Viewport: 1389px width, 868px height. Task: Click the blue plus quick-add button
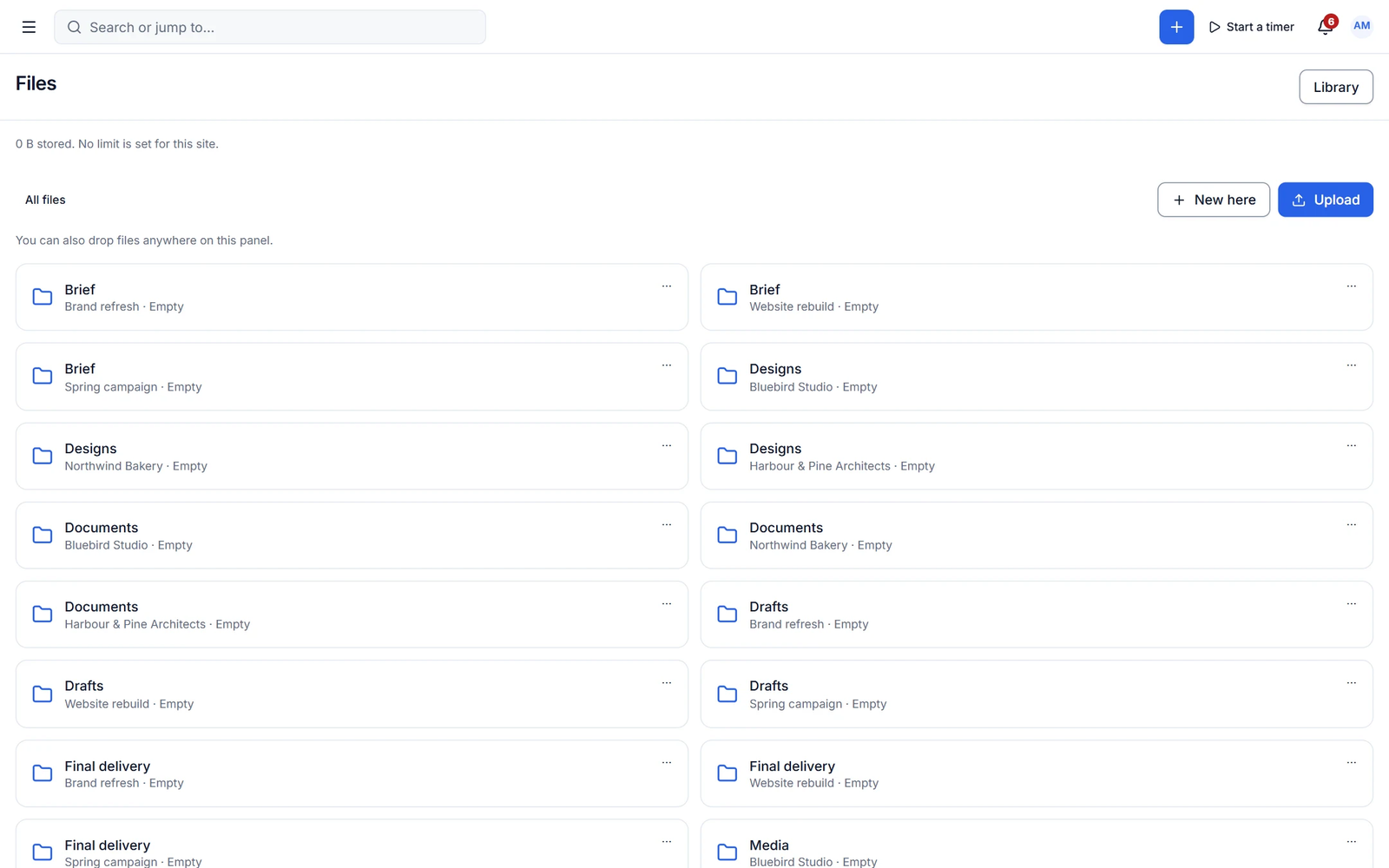pyautogui.click(x=1176, y=27)
